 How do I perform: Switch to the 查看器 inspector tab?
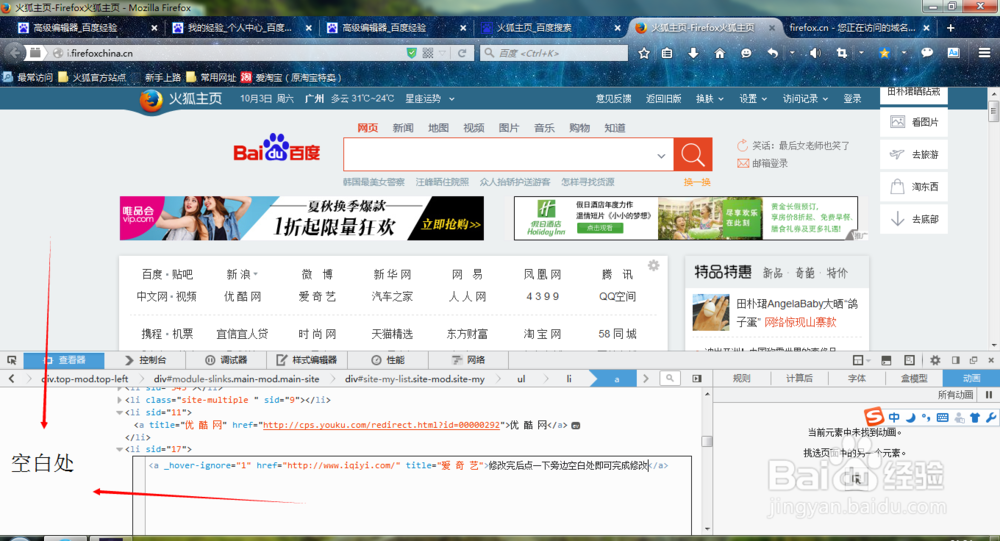tap(64, 360)
